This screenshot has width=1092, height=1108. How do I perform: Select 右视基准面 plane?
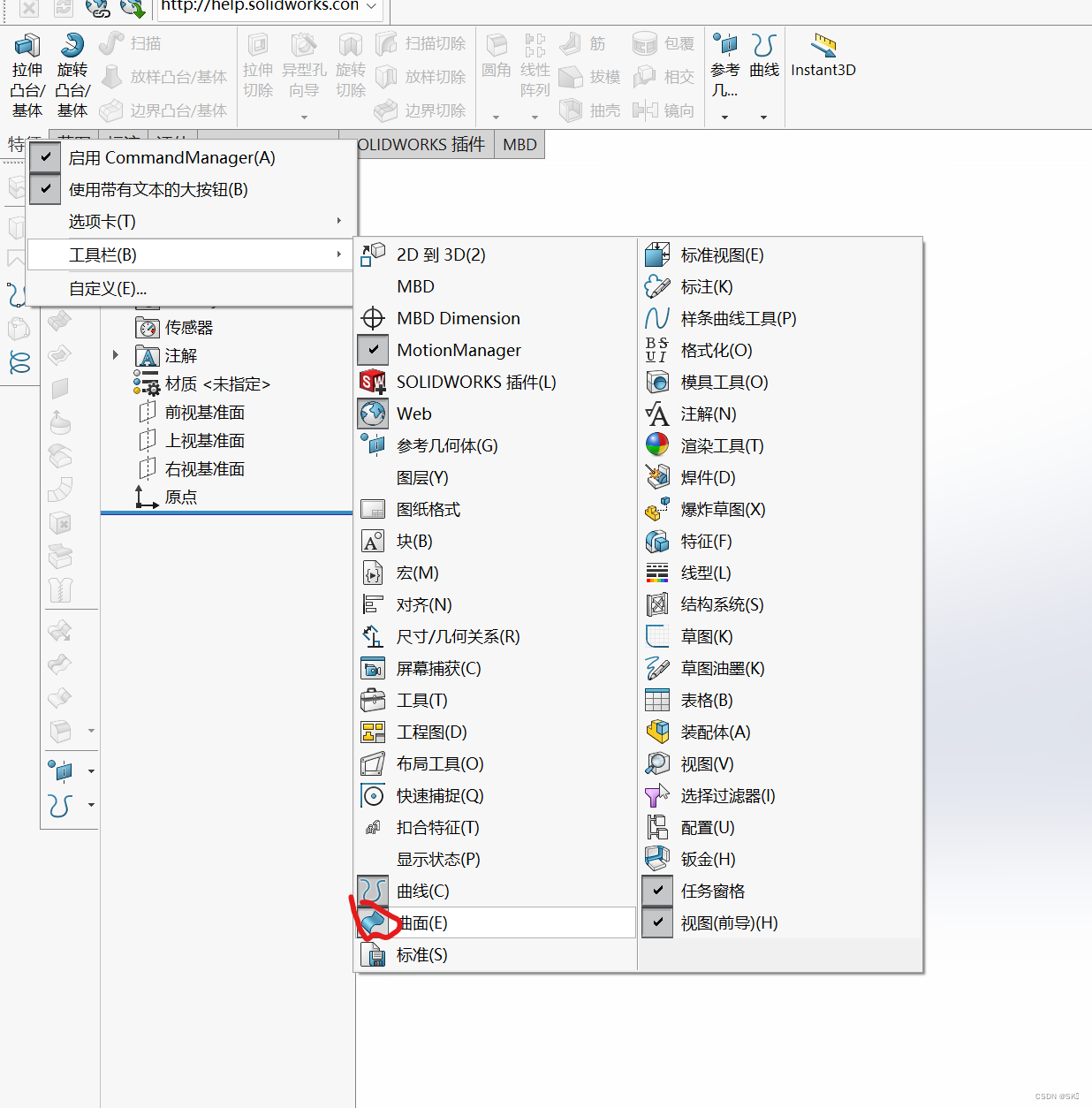click(x=192, y=469)
